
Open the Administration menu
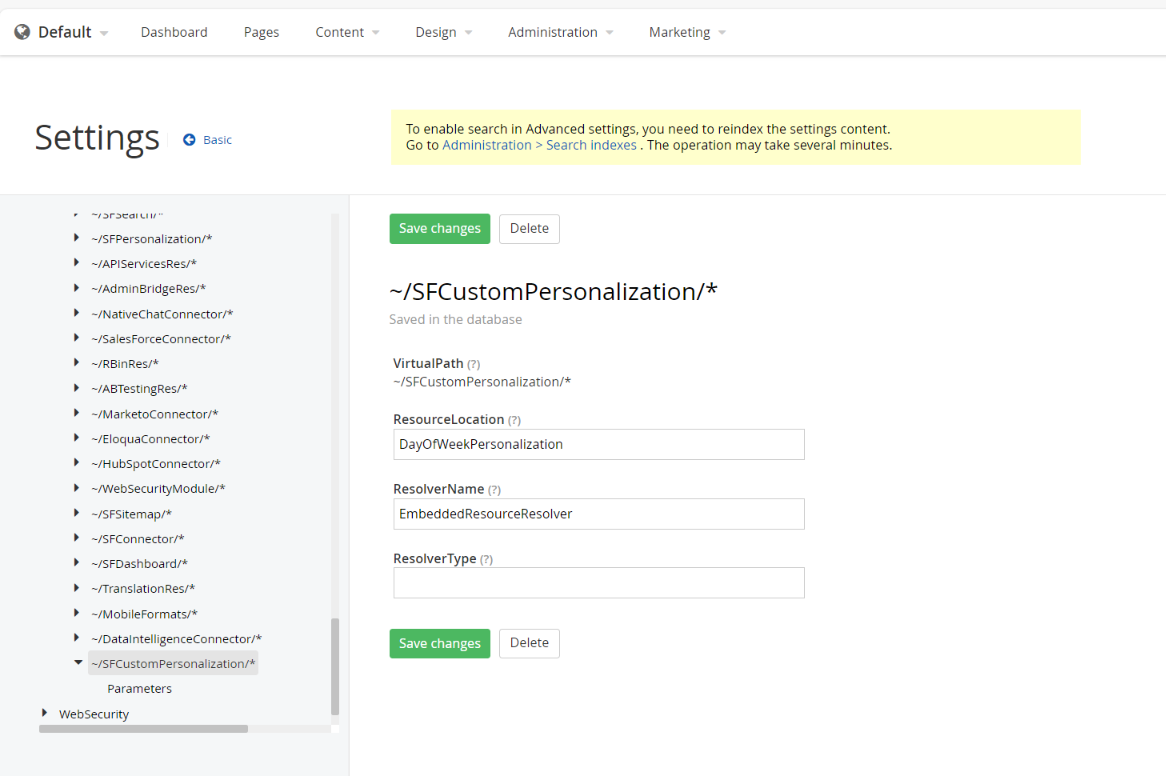click(x=561, y=32)
